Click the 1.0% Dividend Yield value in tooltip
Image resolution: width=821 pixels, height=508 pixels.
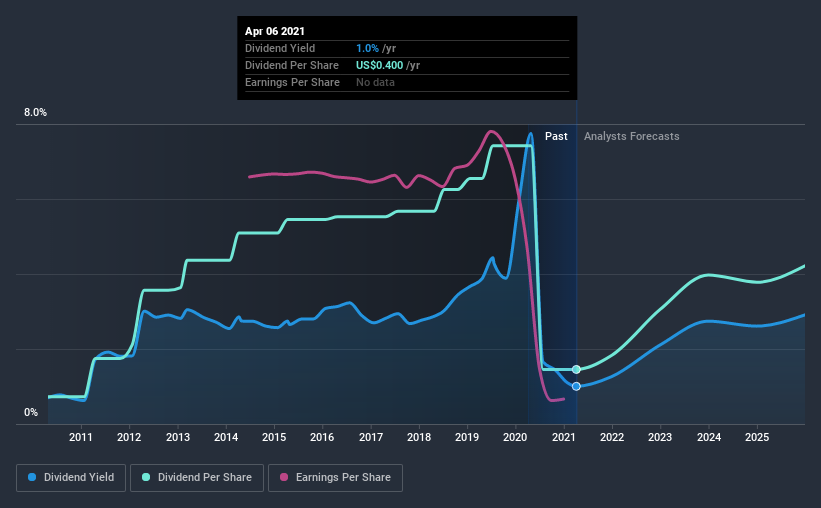pyautogui.click(x=368, y=48)
